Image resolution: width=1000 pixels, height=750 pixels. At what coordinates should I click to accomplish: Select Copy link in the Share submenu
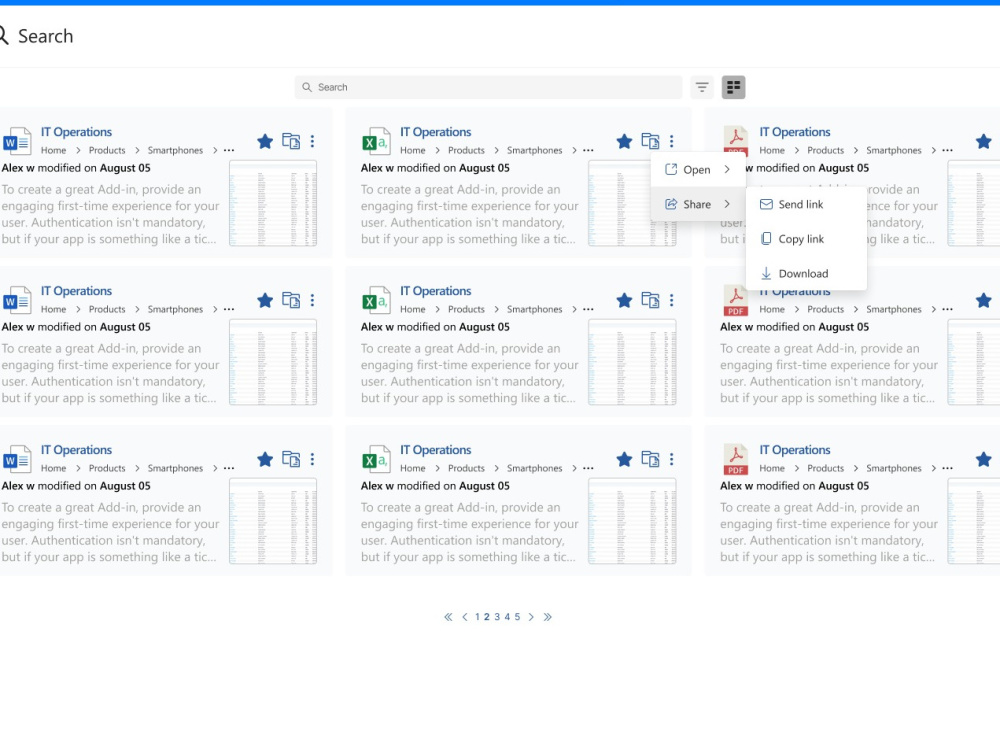pyautogui.click(x=806, y=239)
